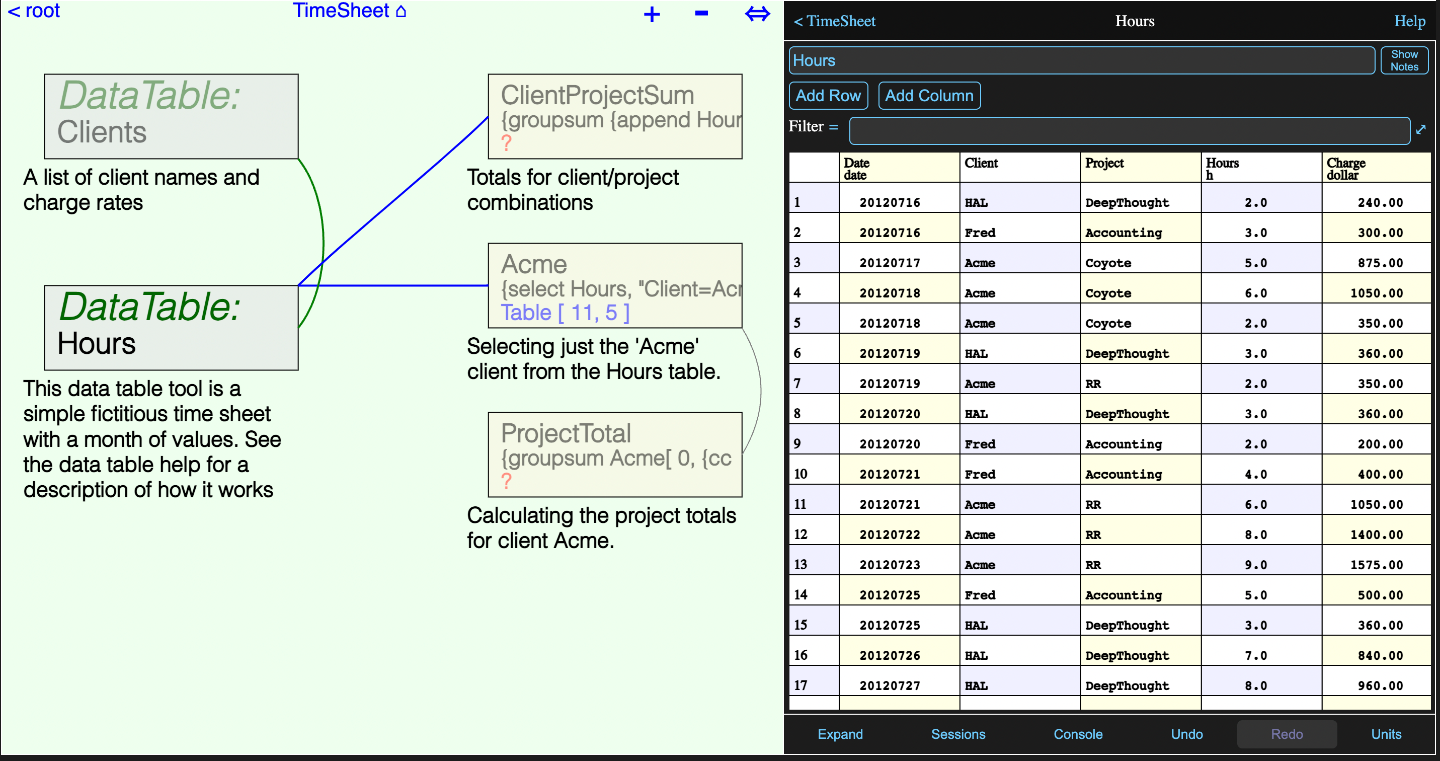Click into the Filter input field

pyautogui.click(x=1129, y=131)
